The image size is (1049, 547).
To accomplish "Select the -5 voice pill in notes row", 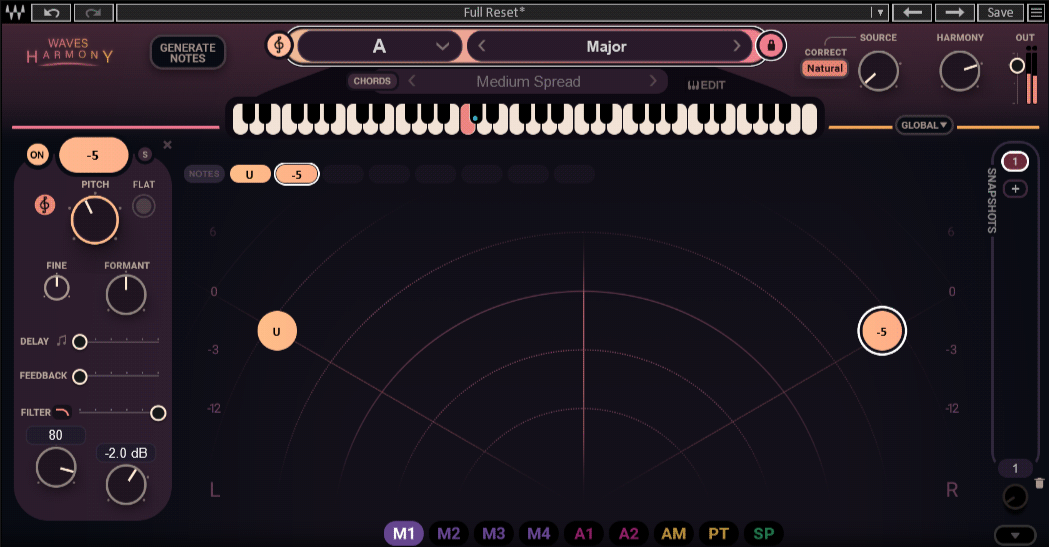I will click(296, 175).
